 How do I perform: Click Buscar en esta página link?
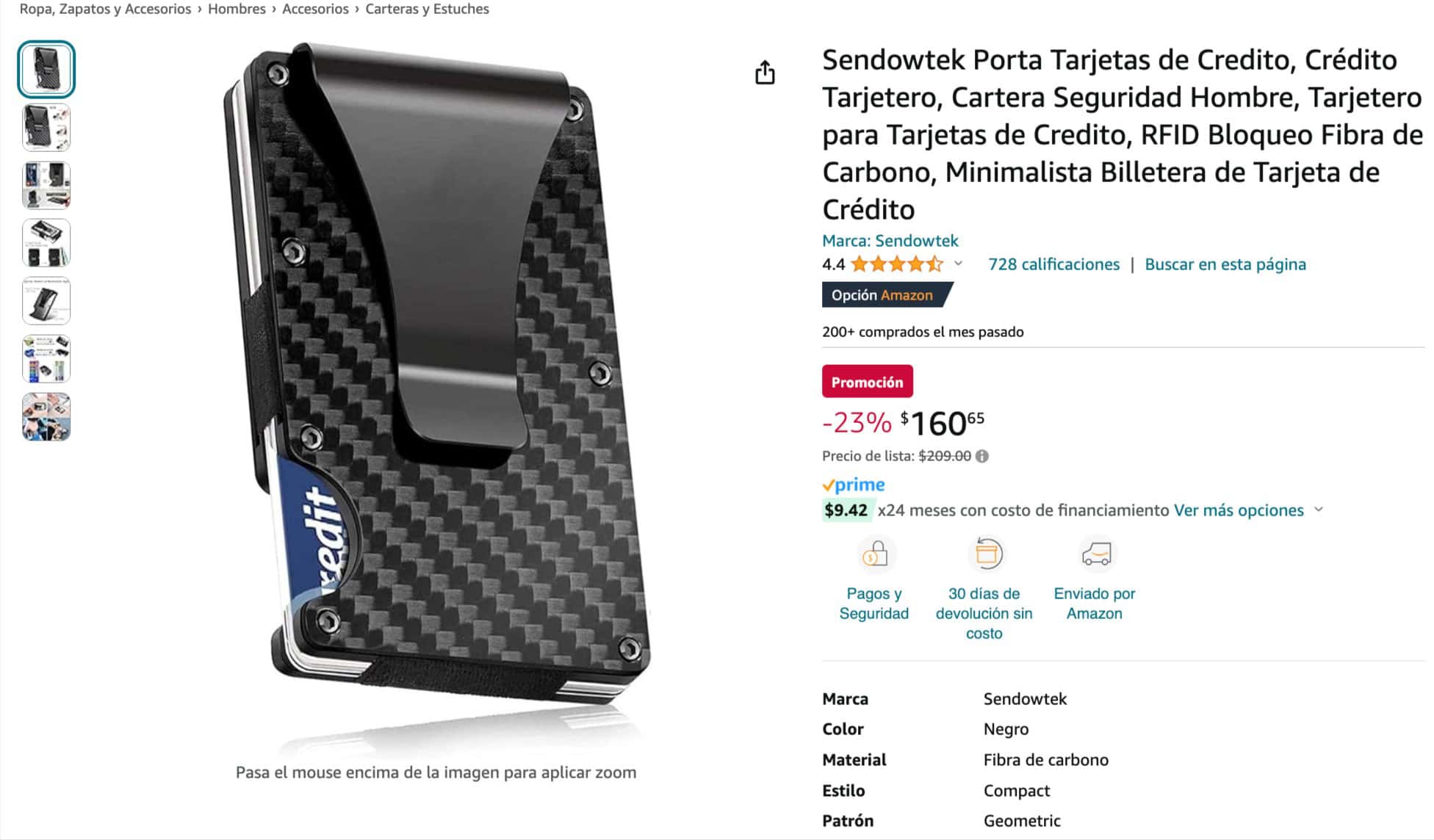1225,264
